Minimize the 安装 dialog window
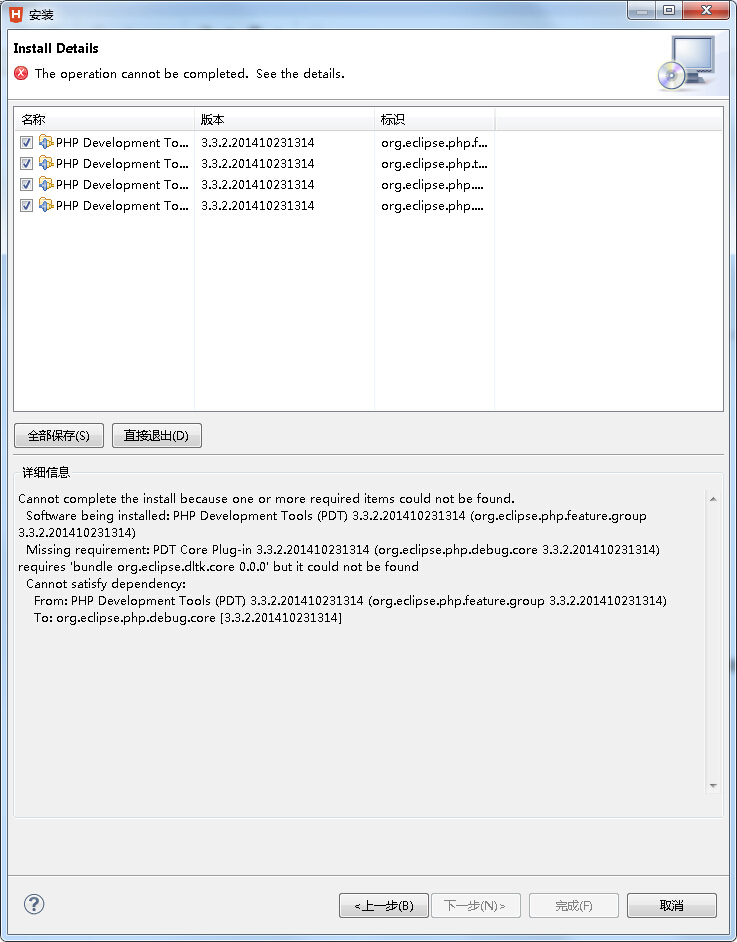Image resolution: width=737 pixels, height=942 pixels. coord(641,10)
